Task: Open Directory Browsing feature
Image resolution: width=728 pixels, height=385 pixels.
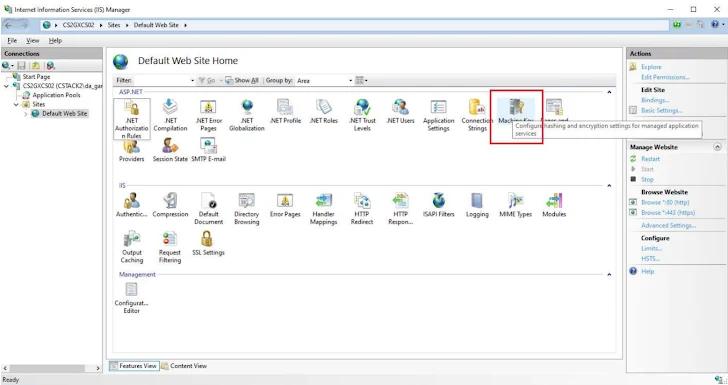Action: pyautogui.click(x=247, y=209)
